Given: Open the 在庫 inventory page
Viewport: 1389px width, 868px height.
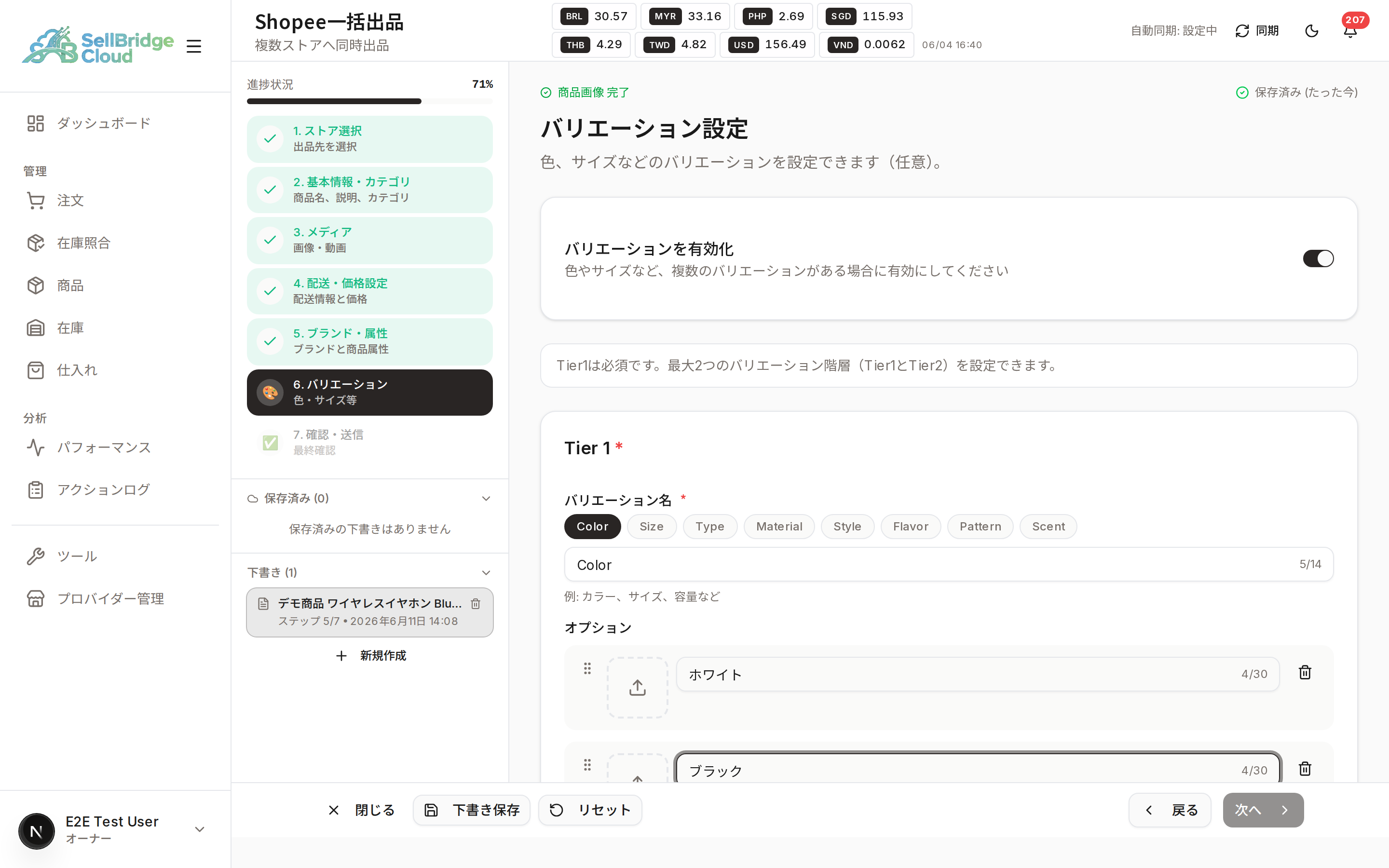Looking at the screenshot, I should point(55,328).
